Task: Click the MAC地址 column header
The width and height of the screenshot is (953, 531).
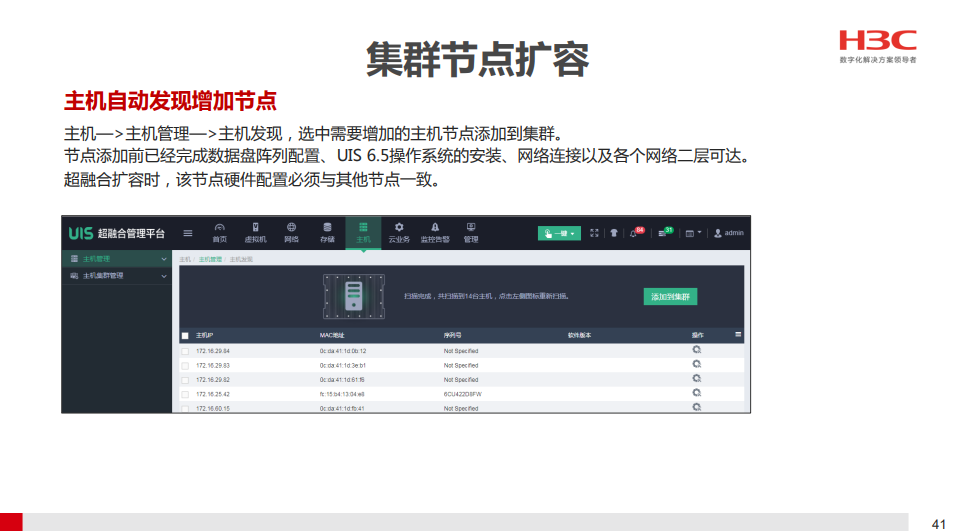Action: 332,335
